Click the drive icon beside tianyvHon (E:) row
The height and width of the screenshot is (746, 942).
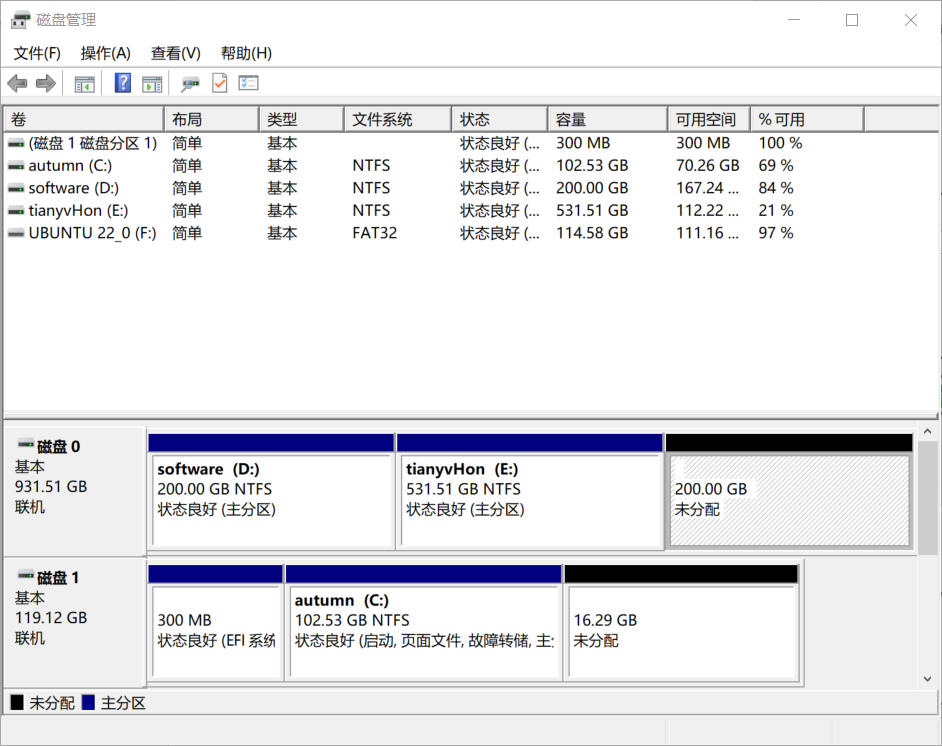pyautogui.click(x=16, y=211)
